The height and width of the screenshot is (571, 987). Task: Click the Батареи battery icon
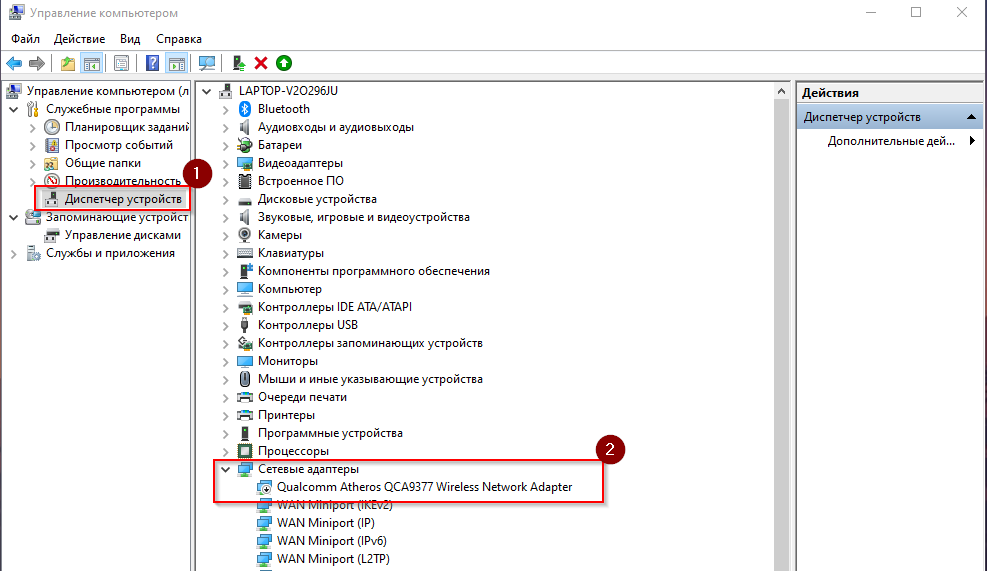pyautogui.click(x=245, y=145)
